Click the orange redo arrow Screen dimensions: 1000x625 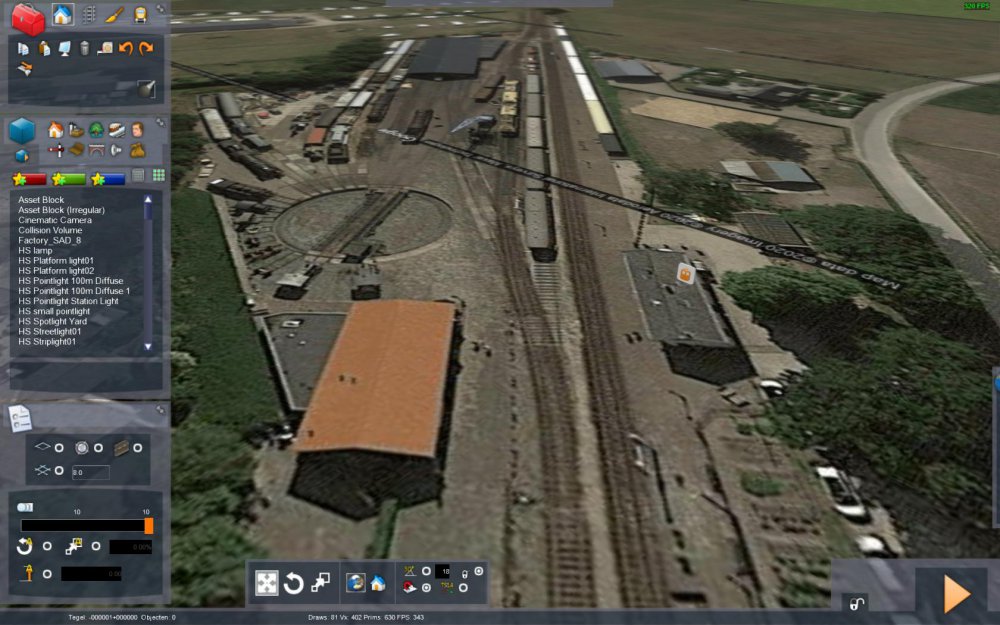pyautogui.click(x=146, y=48)
